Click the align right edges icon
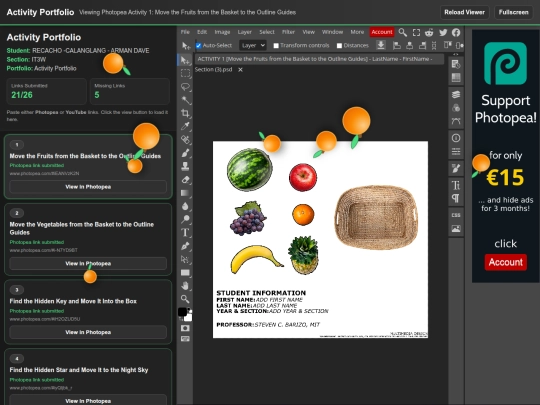 (422, 45)
